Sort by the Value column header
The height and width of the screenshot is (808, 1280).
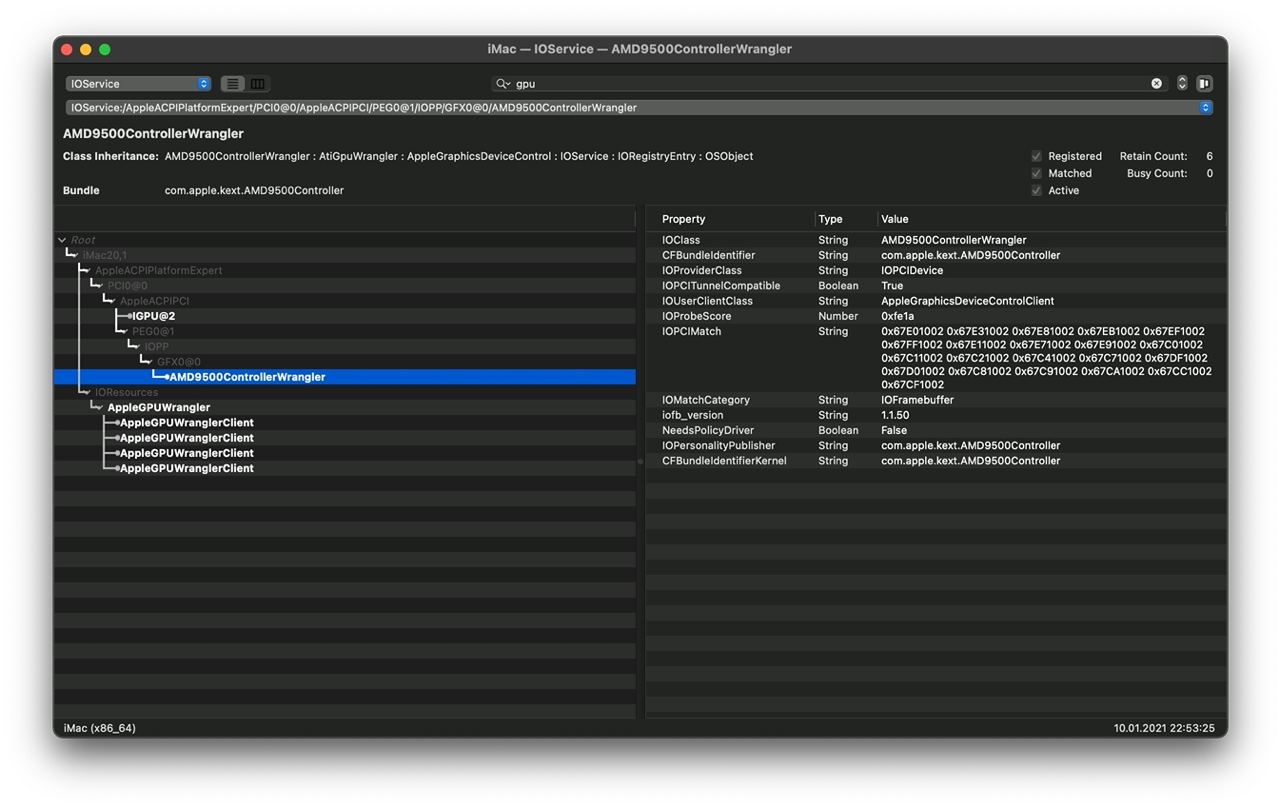pos(1051,219)
